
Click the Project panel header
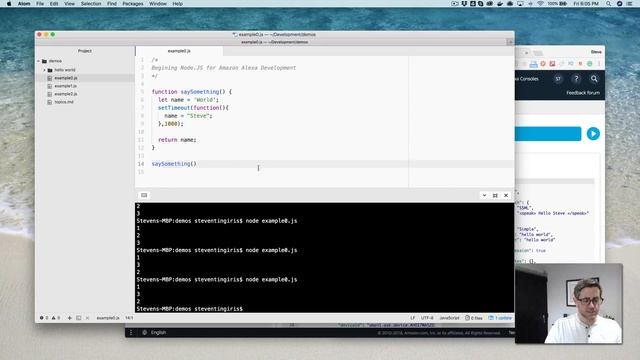[84, 51]
